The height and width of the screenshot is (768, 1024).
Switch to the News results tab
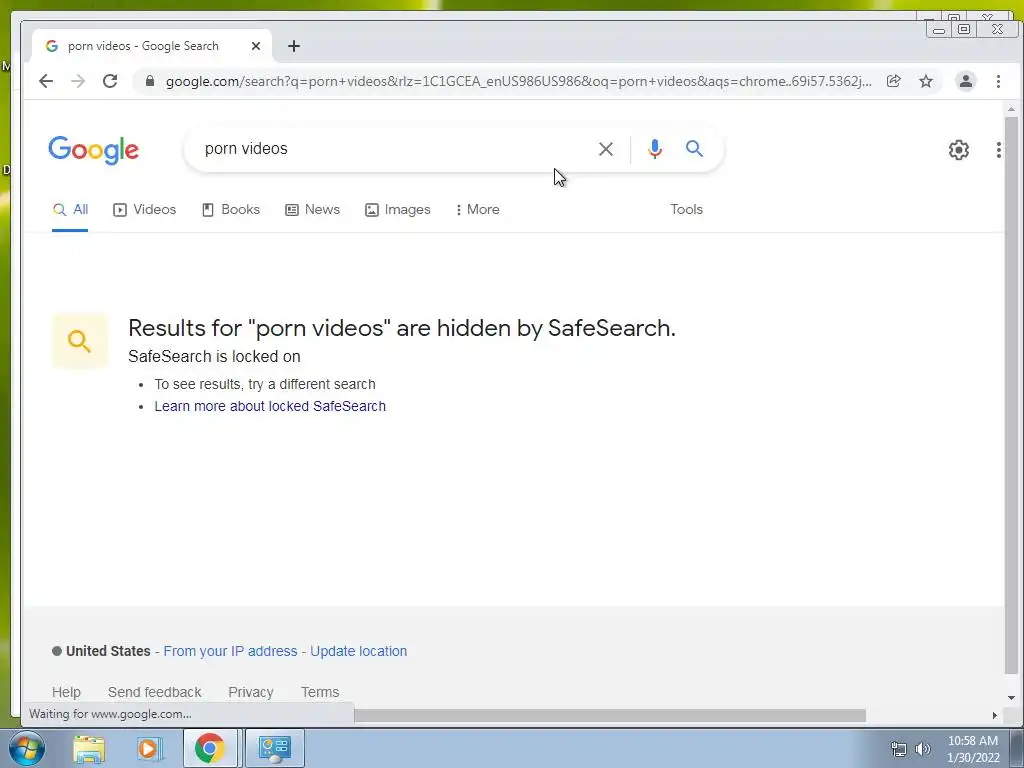coord(312,210)
